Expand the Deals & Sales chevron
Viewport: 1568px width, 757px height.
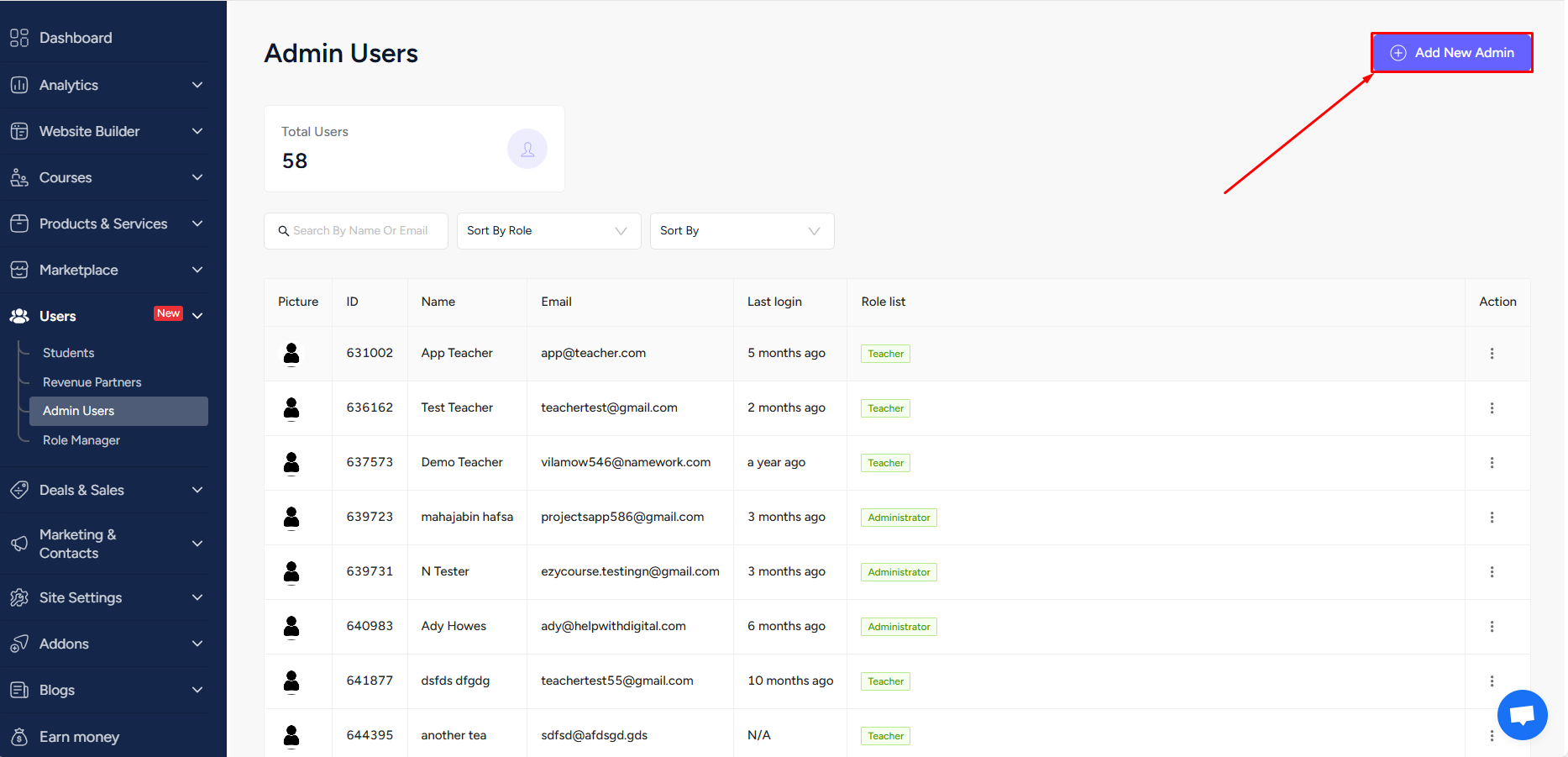coord(197,490)
